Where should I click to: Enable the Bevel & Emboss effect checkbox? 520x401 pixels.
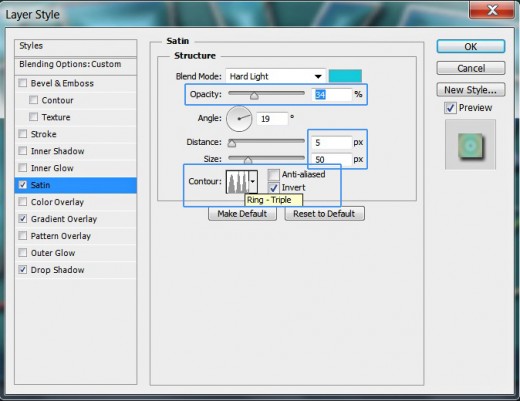[23, 83]
